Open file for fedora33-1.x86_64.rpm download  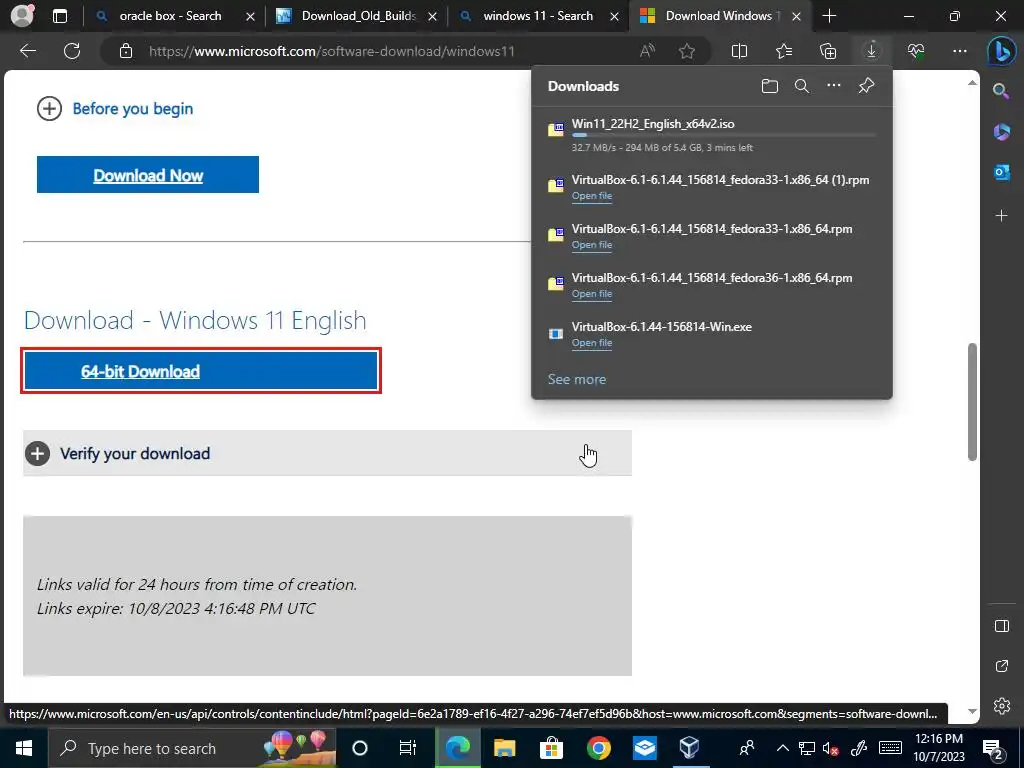point(592,245)
